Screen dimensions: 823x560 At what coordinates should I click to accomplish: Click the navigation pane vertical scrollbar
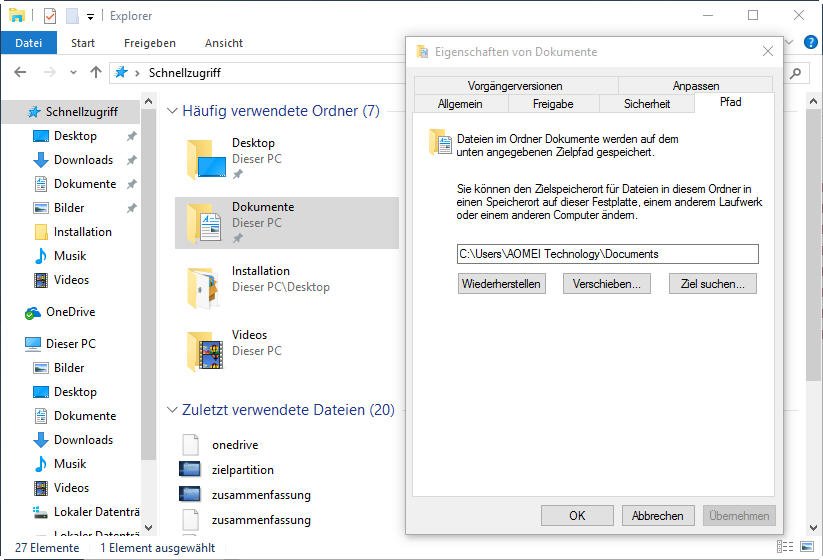(149, 300)
